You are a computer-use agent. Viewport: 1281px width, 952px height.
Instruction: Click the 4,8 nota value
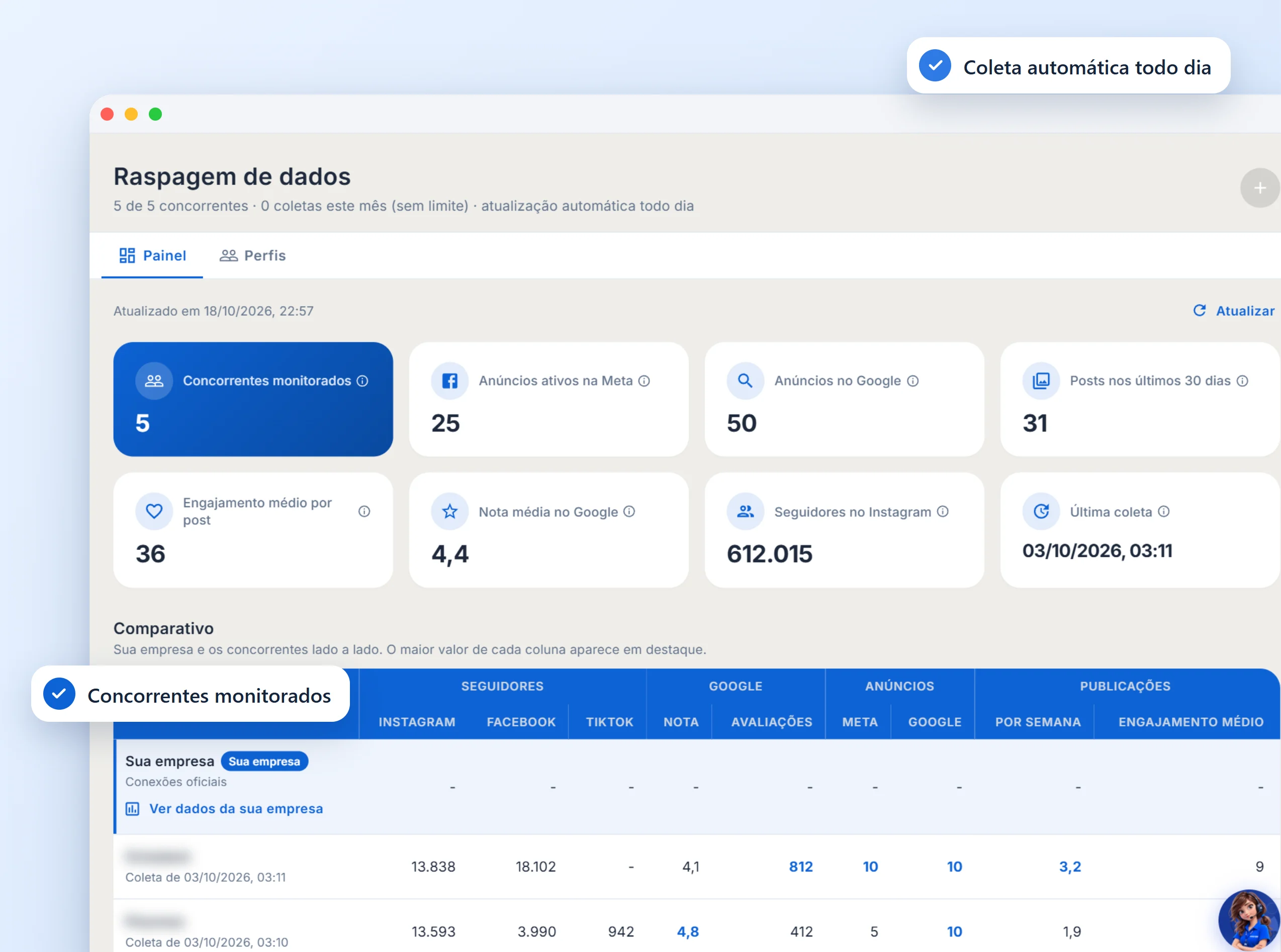[x=687, y=932]
